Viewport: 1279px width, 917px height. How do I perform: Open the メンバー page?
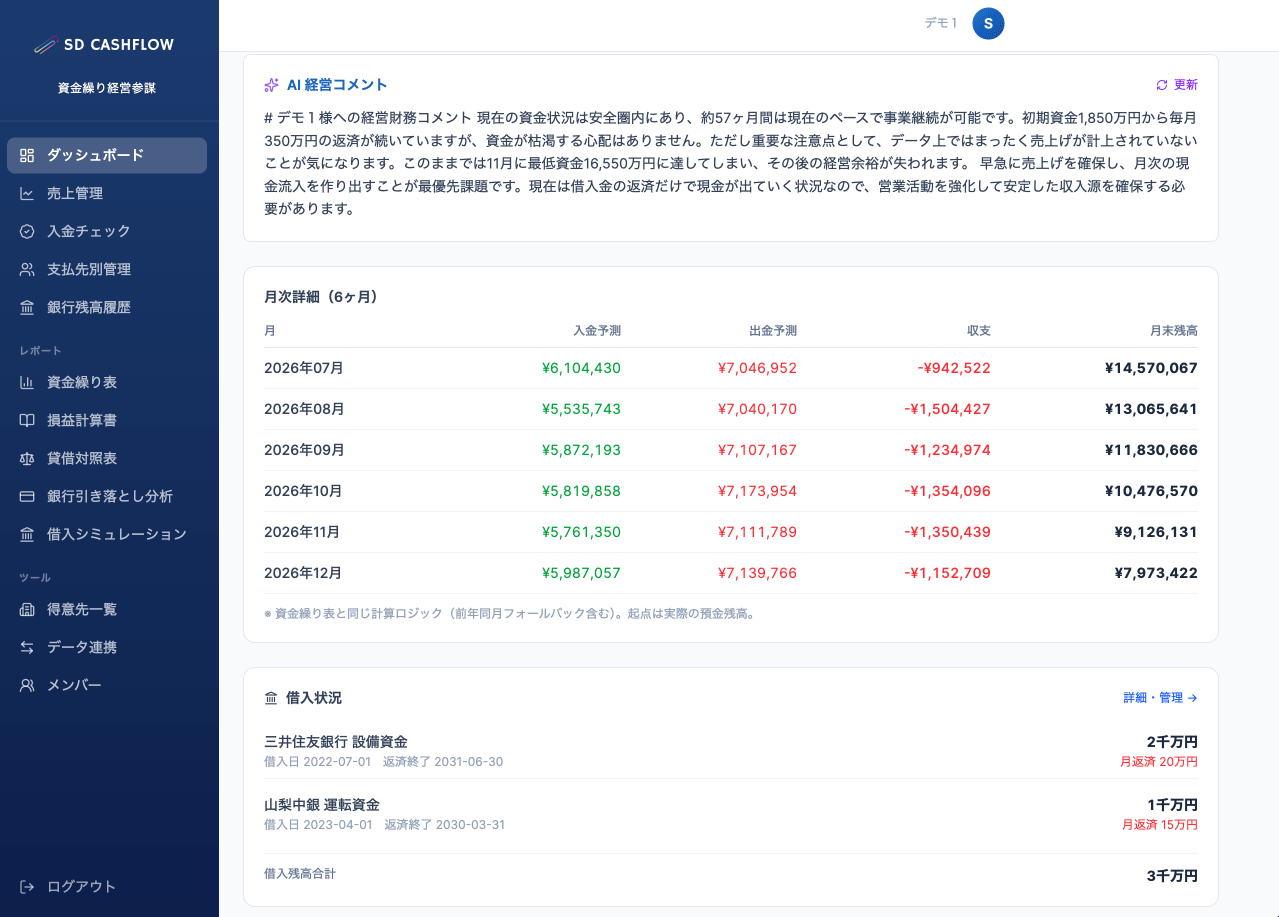click(x=107, y=685)
